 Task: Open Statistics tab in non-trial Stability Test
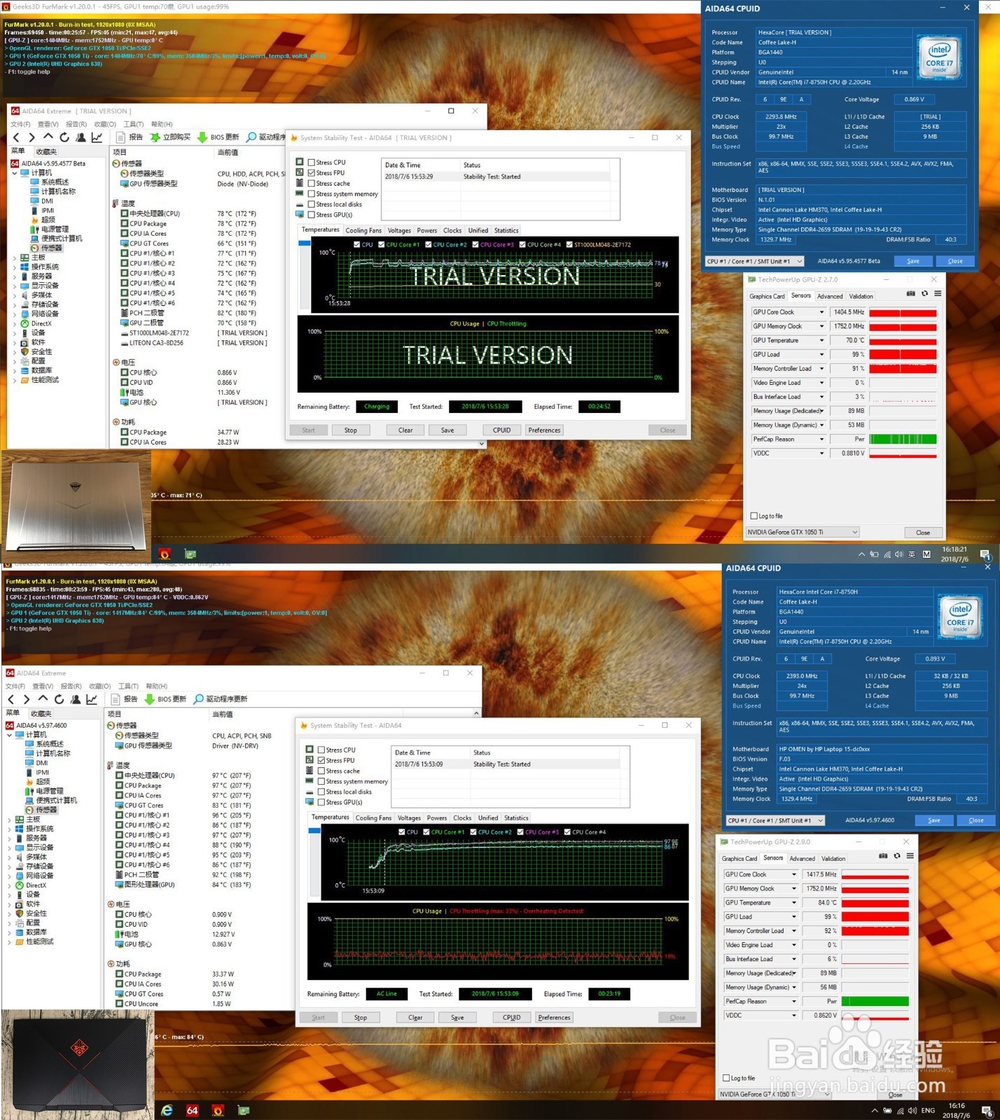(x=516, y=818)
